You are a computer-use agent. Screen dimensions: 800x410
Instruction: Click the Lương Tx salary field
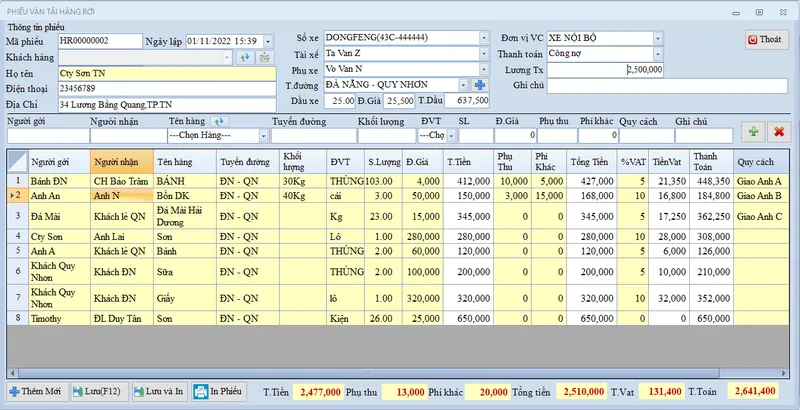[605, 70]
